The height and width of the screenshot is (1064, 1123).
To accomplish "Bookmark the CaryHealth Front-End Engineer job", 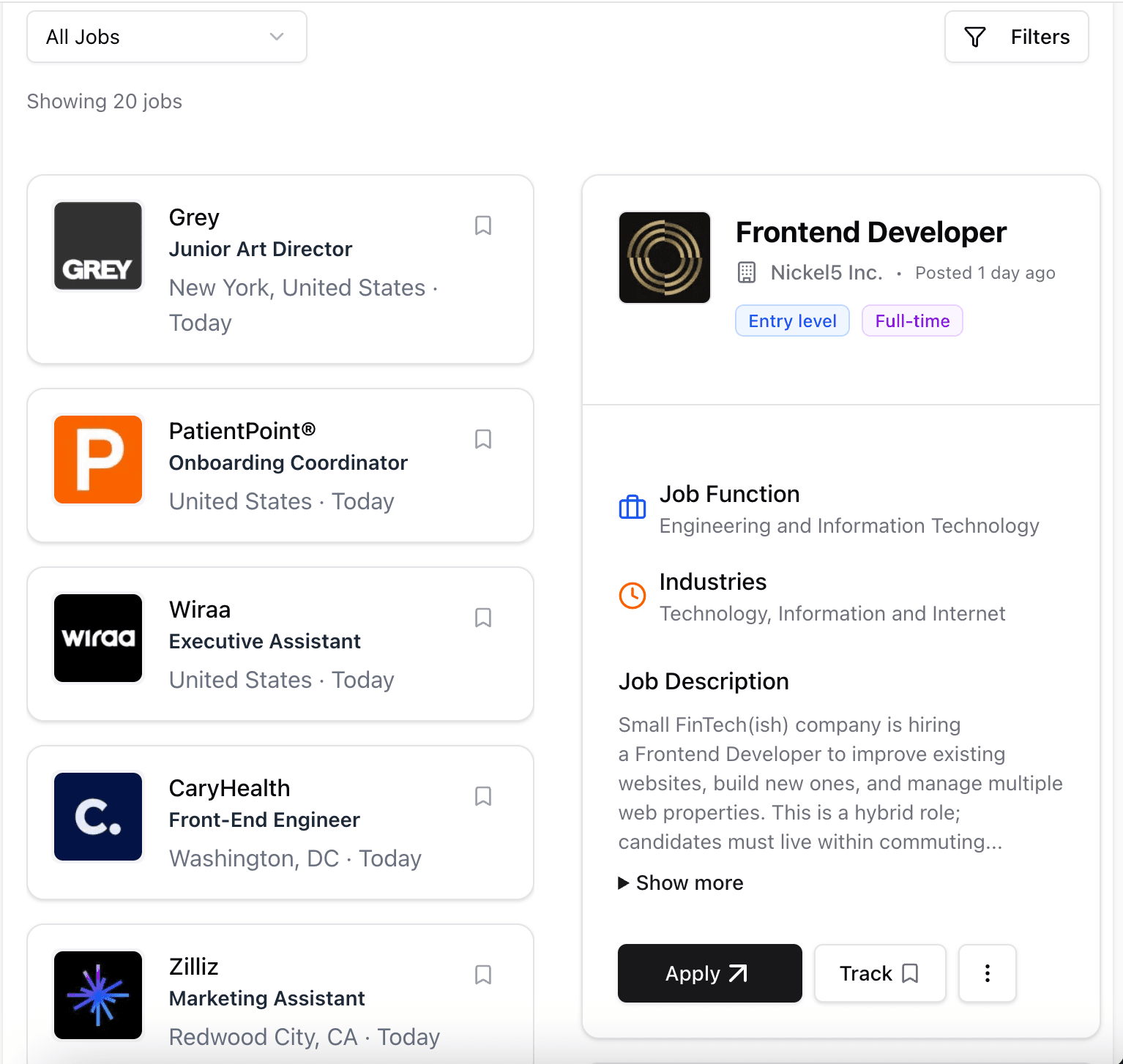I will (482, 796).
